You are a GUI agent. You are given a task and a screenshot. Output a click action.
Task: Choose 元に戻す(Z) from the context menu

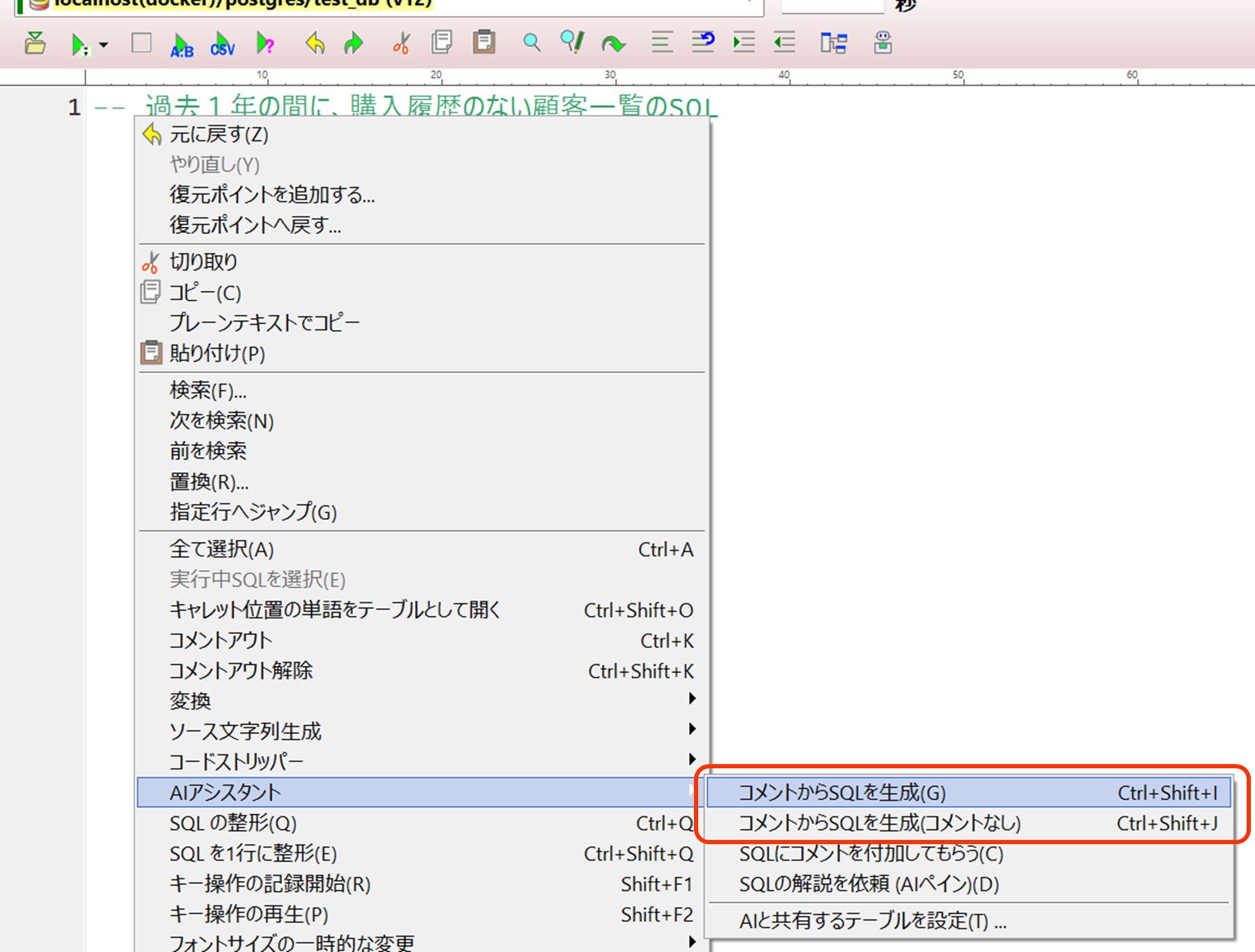(422, 134)
